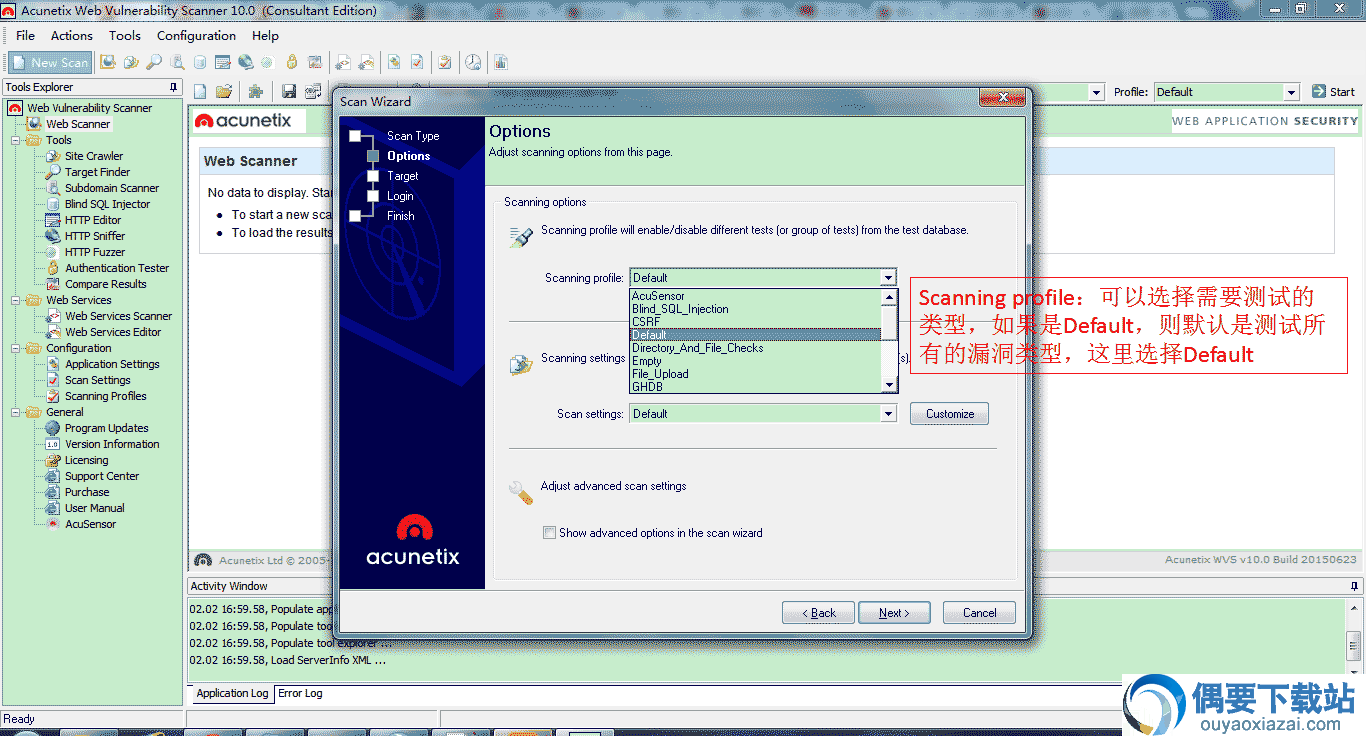Open the Profile dropdown in the main window
1366x736 pixels.
(1291, 92)
